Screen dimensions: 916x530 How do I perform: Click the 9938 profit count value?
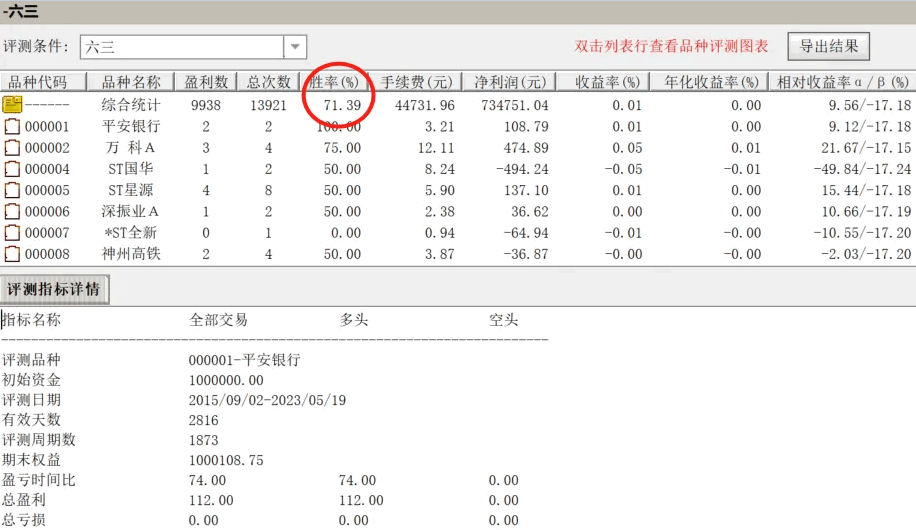[x=206, y=105]
